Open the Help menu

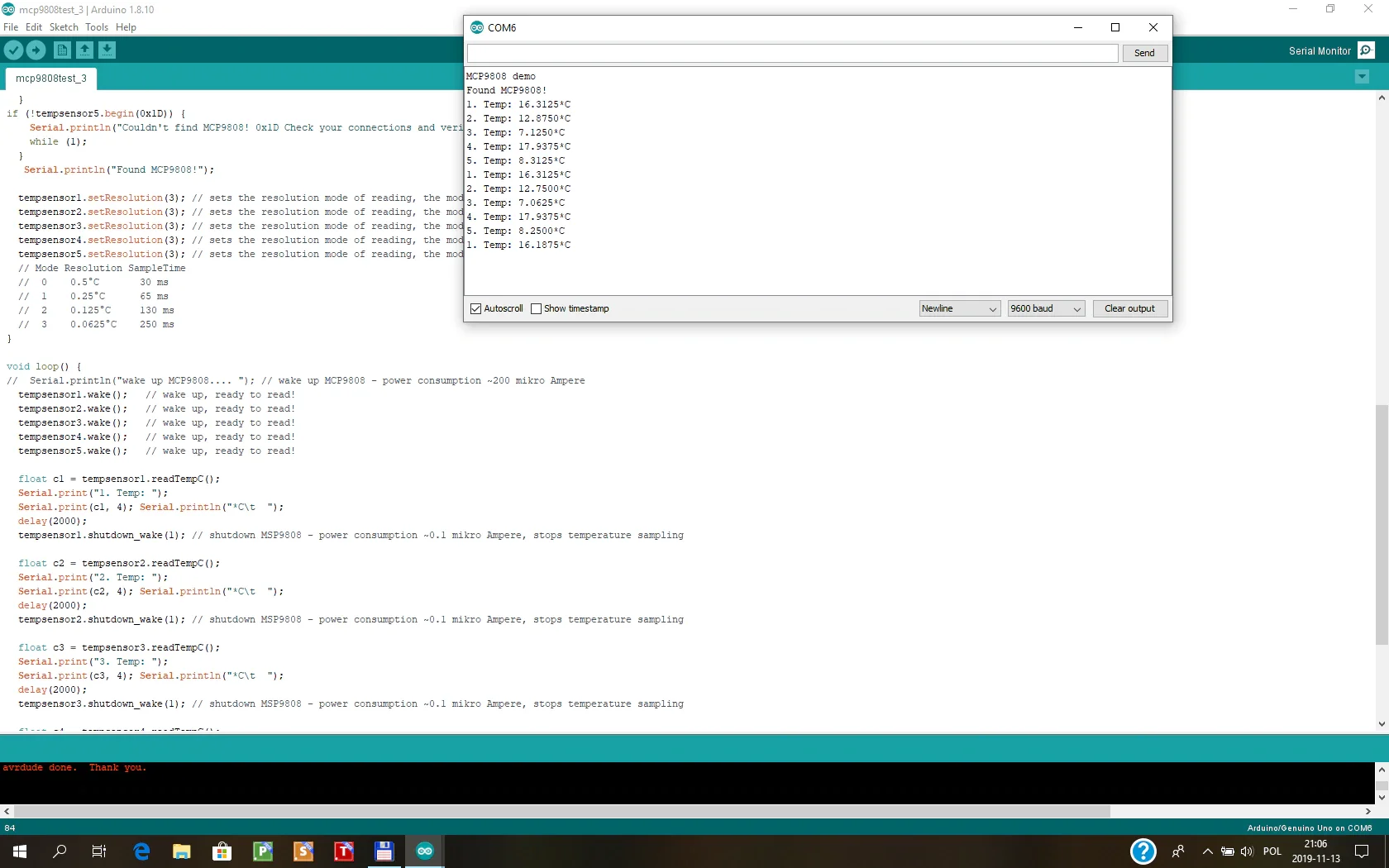[x=126, y=27]
